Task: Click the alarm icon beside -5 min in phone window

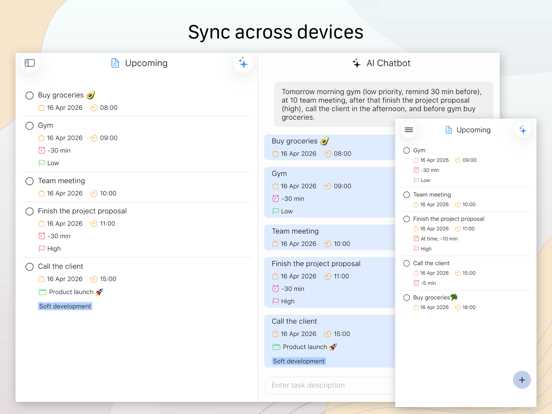Action: pyautogui.click(x=416, y=283)
